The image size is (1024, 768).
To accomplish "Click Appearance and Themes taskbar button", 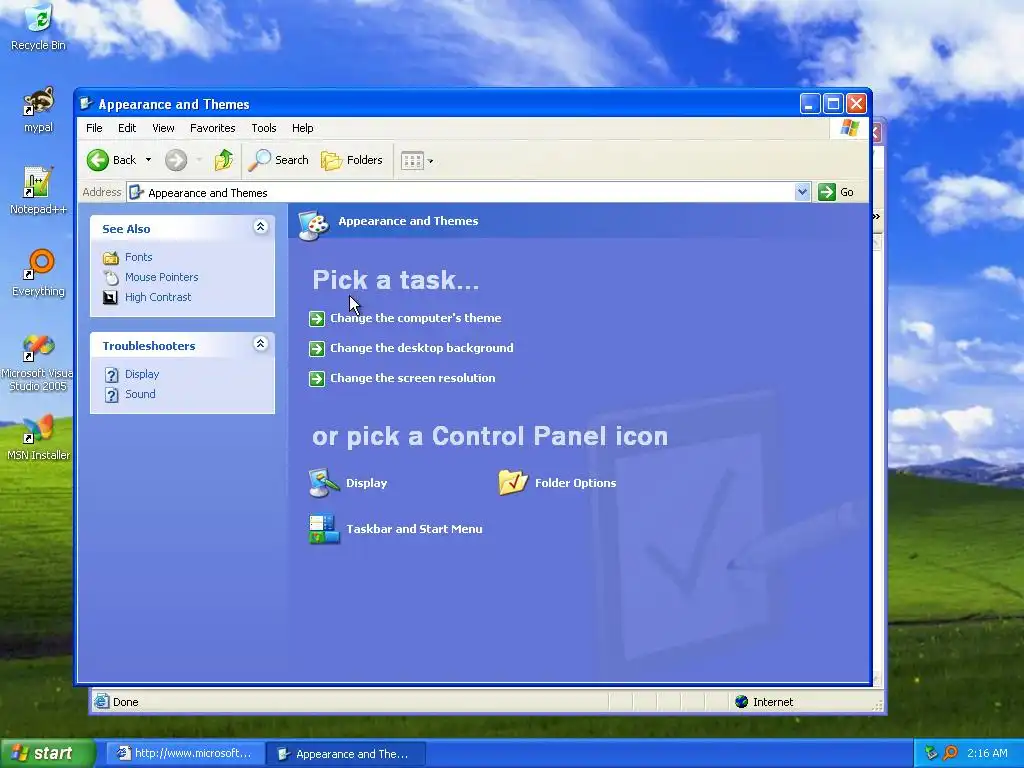I will [346, 754].
